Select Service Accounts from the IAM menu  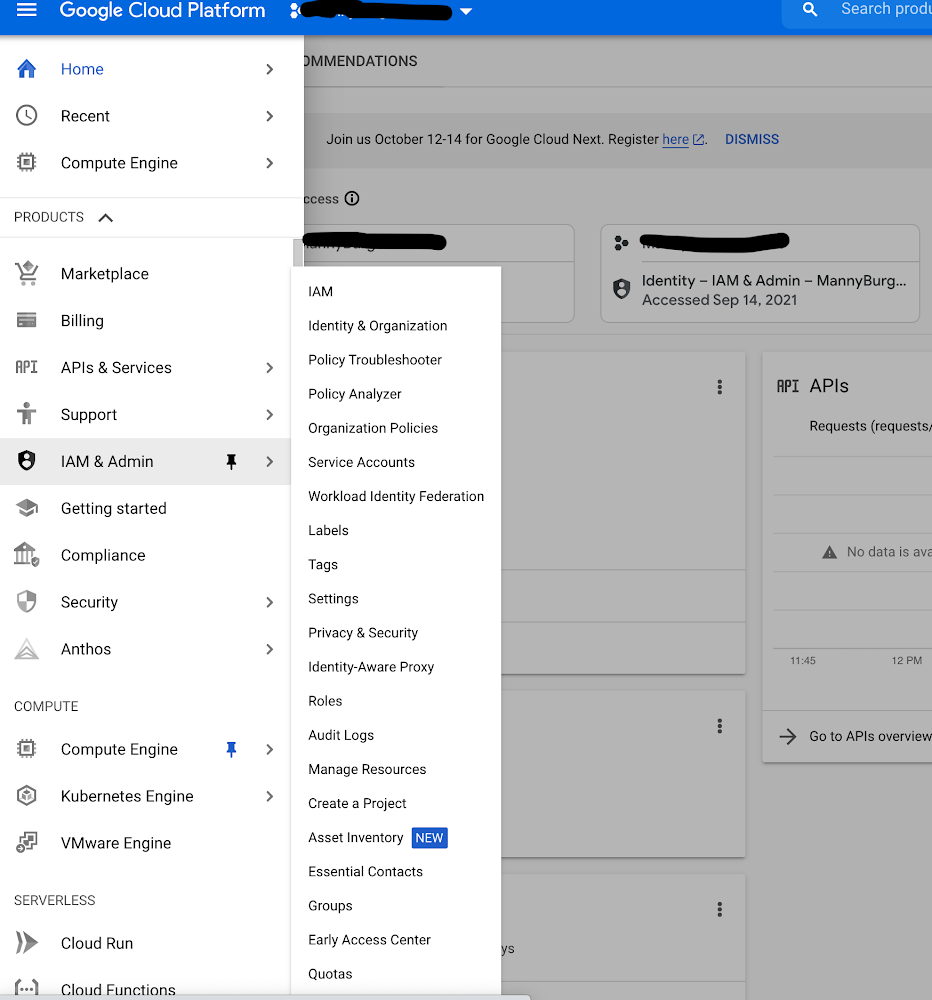361,461
